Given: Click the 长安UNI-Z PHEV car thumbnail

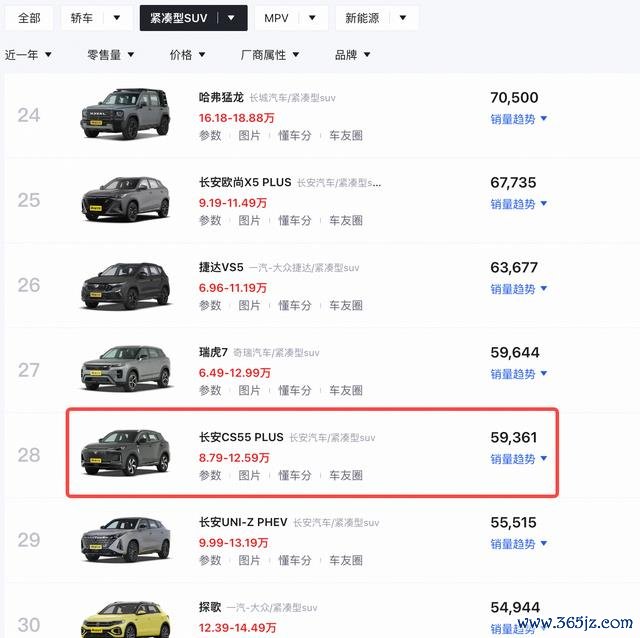Looking at the screenshot, I should [x=126, y=540].
